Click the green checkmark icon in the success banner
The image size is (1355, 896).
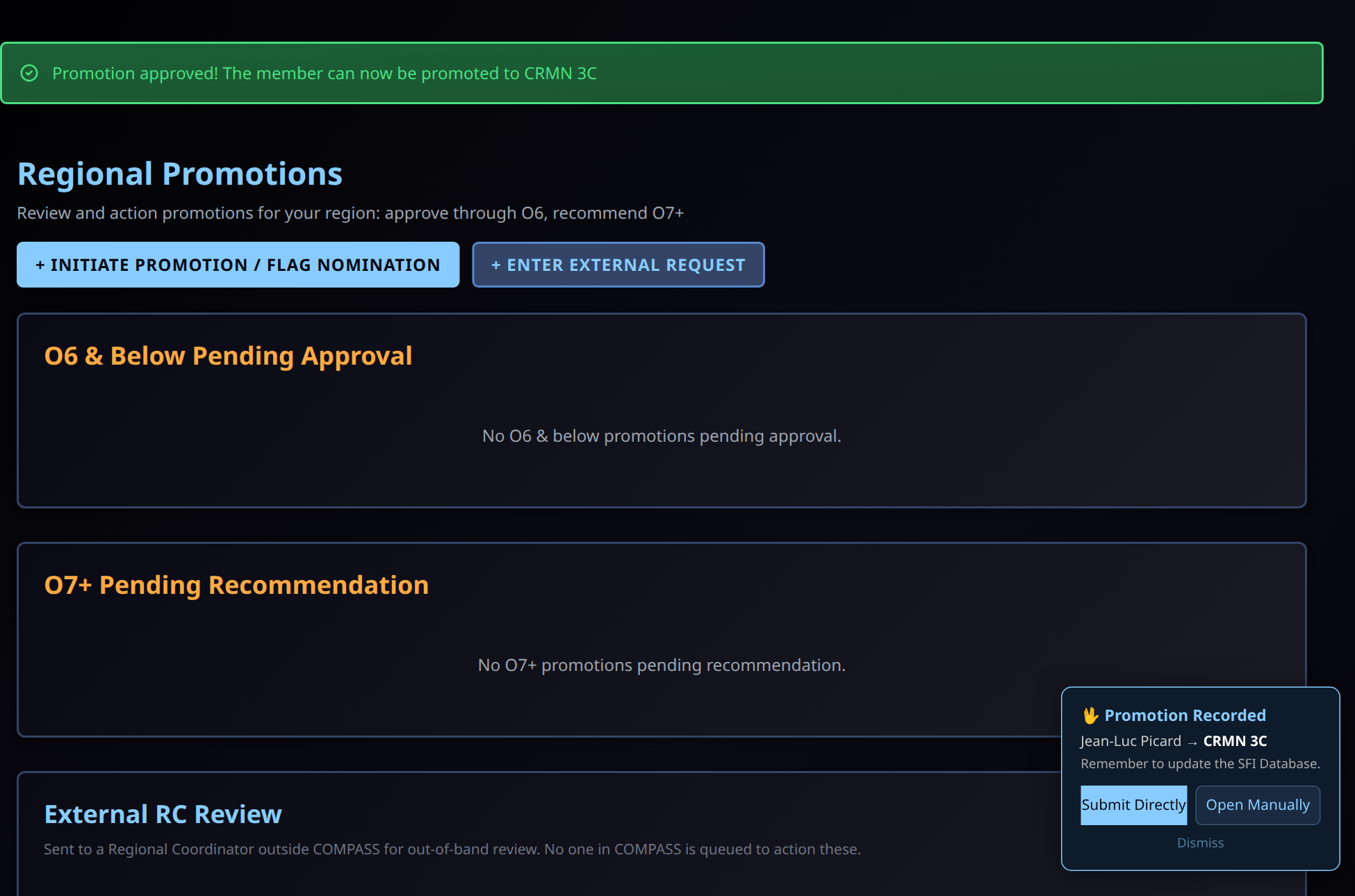(x=29, y=73)
